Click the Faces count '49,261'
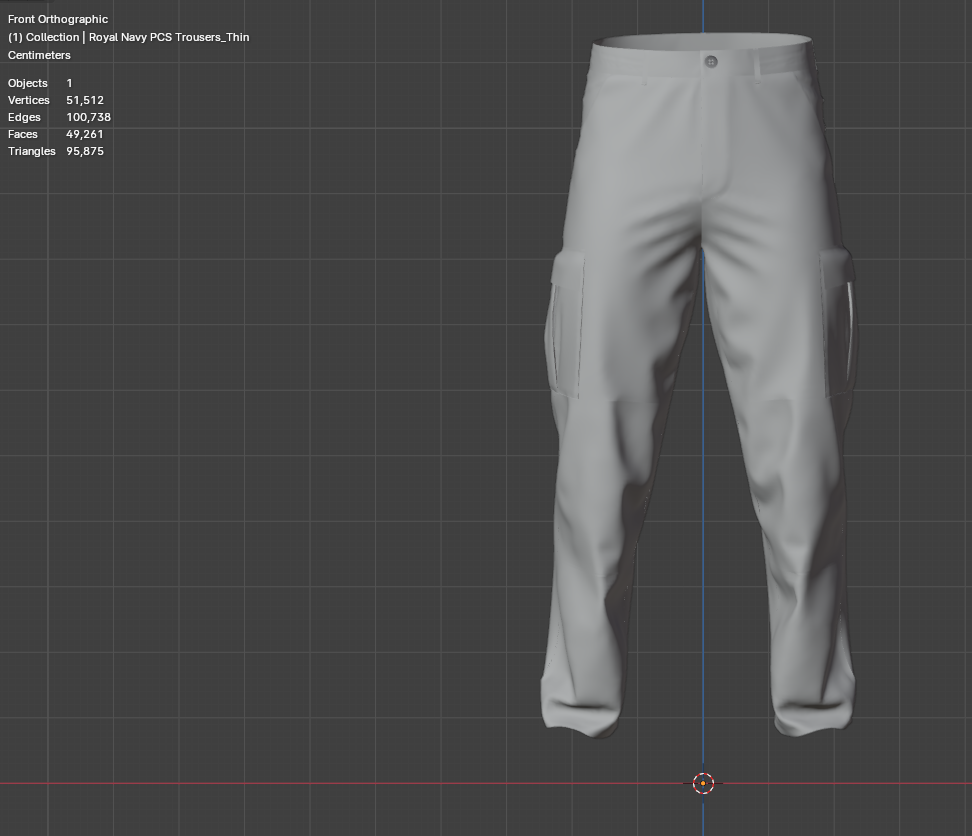The width and height of the screenshot is (972, 836). coord(85,134)
